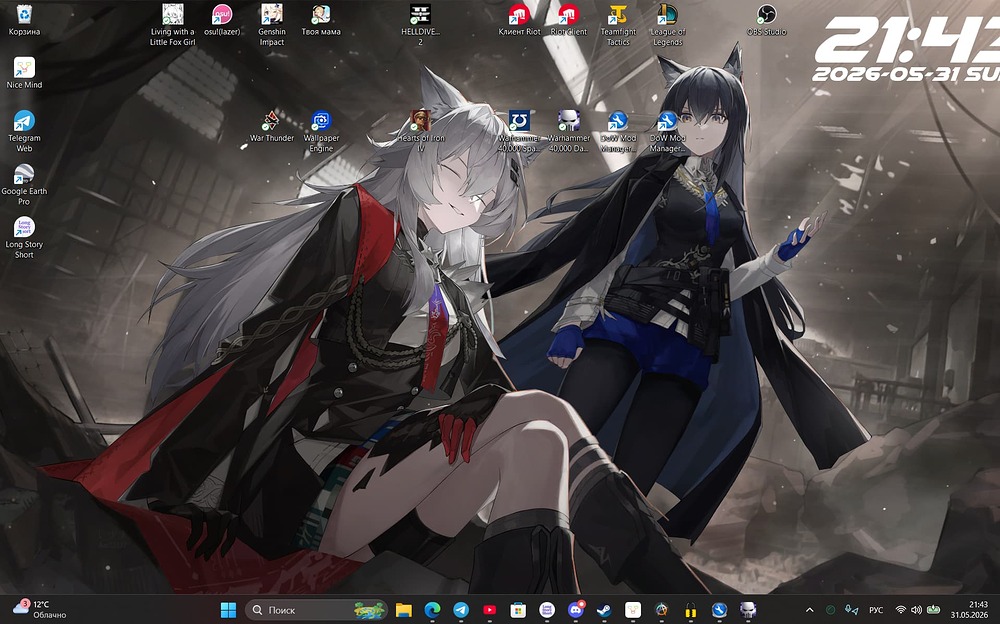
Task: Open Microsoft Store from the taskbar
Action: [x=518, y=610]
